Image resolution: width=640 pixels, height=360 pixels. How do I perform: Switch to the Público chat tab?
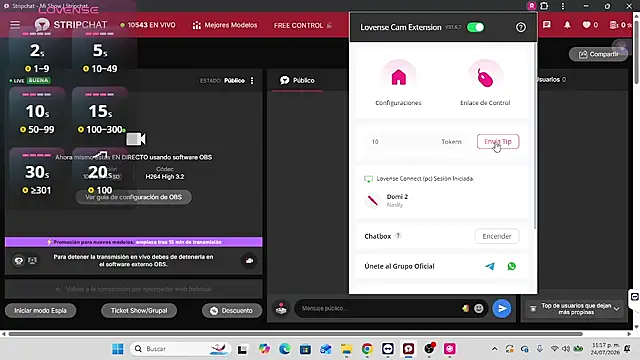tap(297, 80)
